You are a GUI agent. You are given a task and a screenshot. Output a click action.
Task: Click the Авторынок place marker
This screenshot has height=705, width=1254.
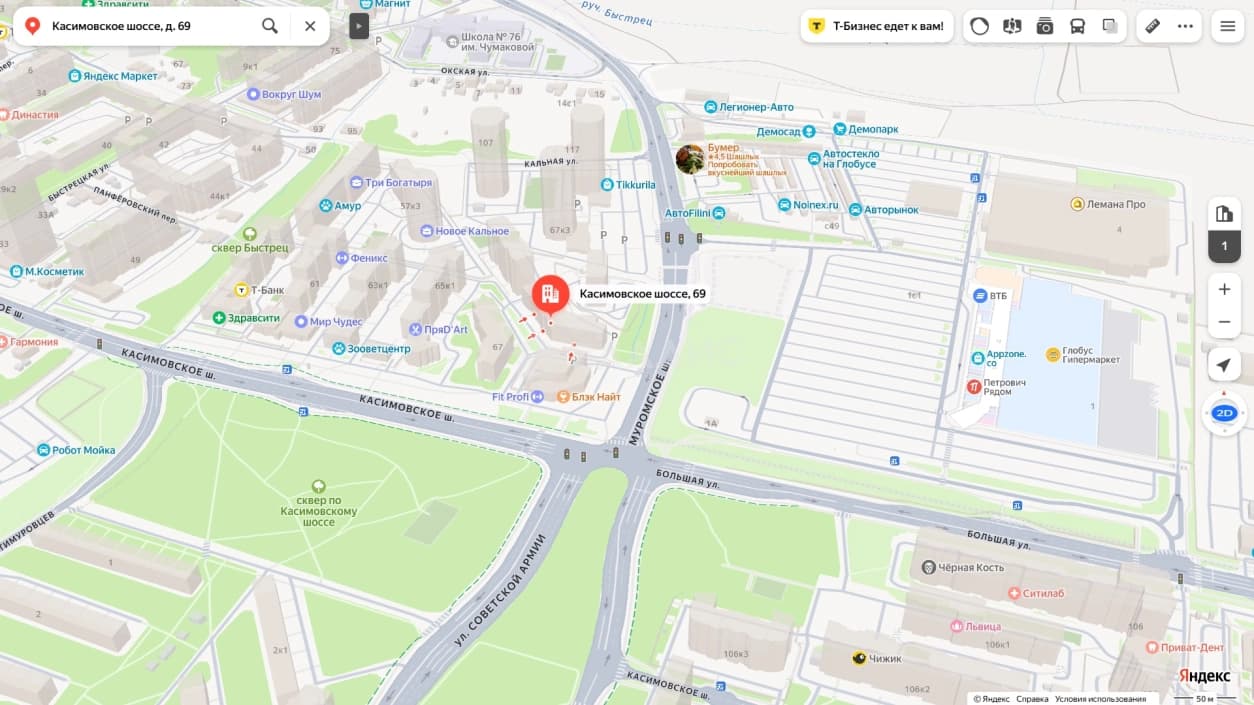855,210
